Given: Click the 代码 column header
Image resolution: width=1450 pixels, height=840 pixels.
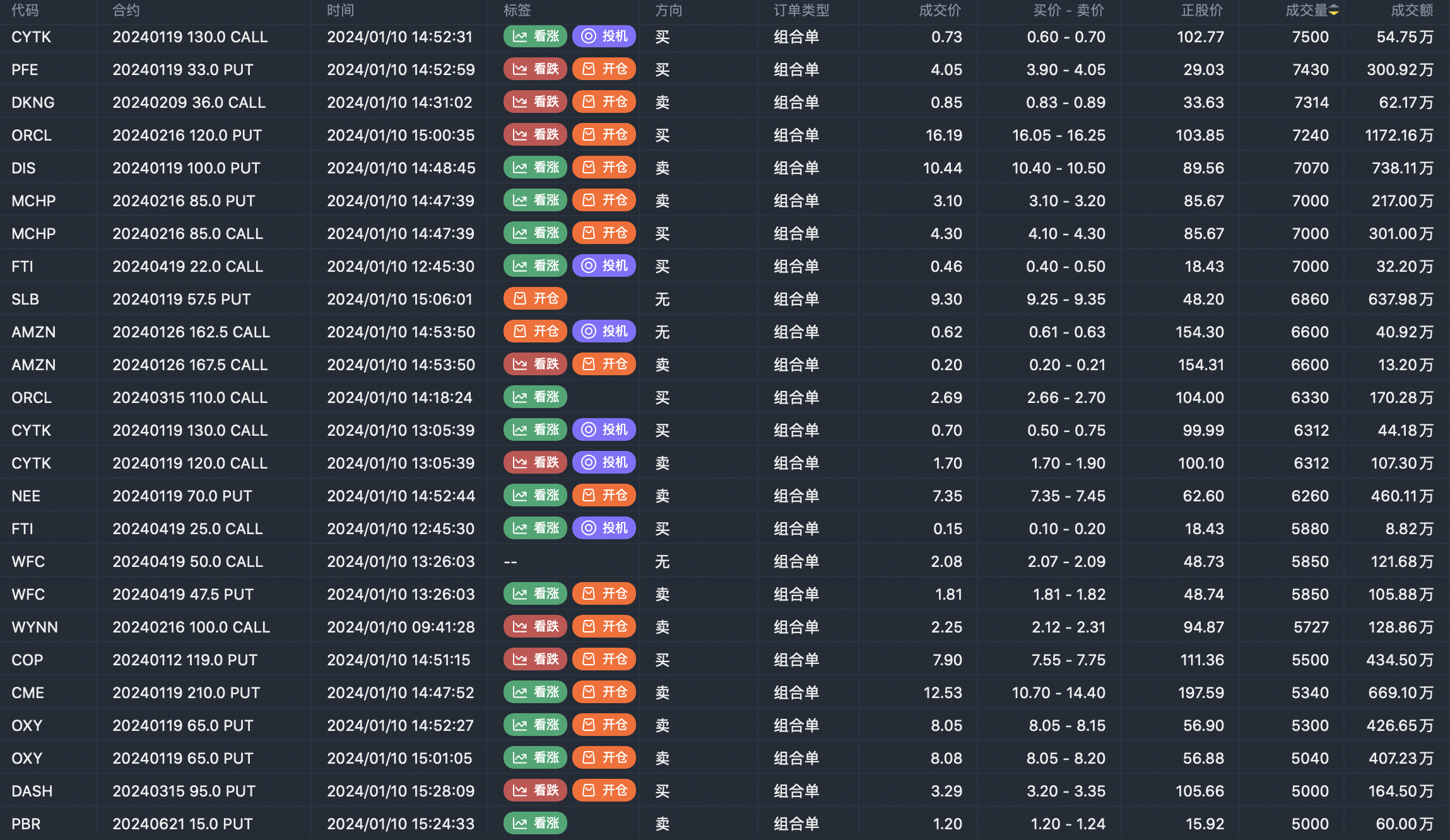Looking at the screenshot, I should pos(25,11).
